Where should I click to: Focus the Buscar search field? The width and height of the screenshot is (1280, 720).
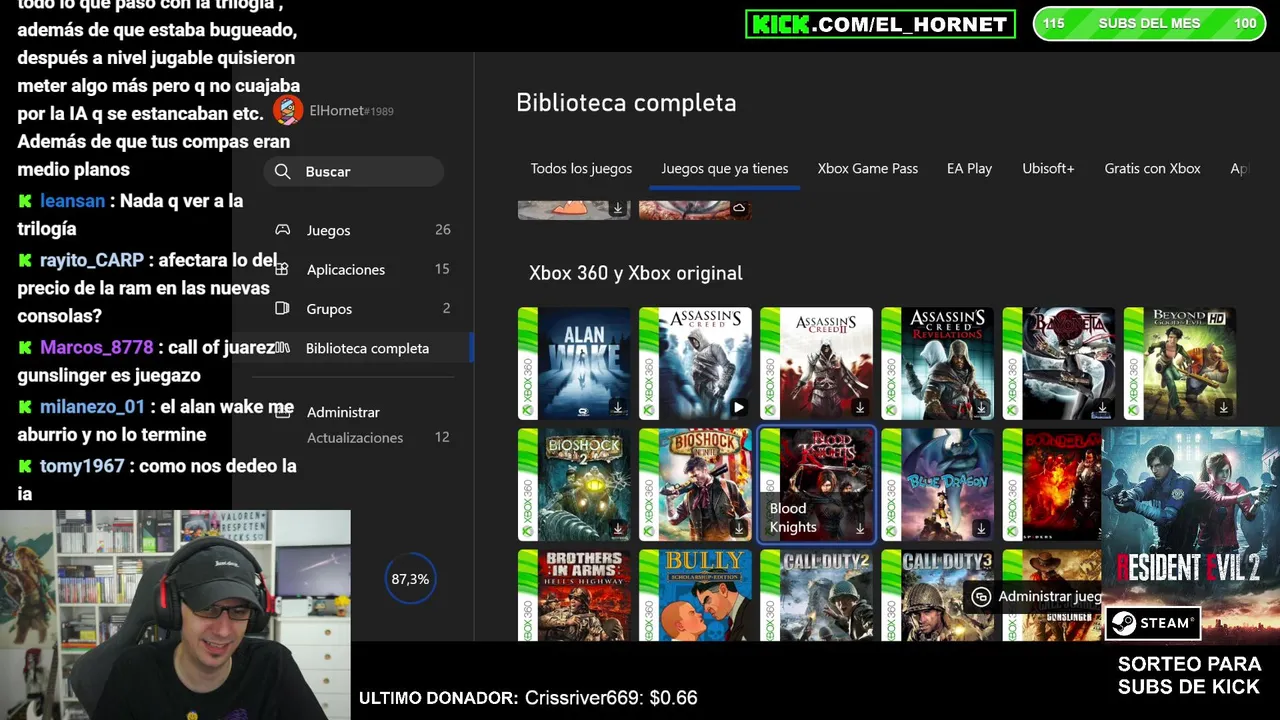point(354,171)
